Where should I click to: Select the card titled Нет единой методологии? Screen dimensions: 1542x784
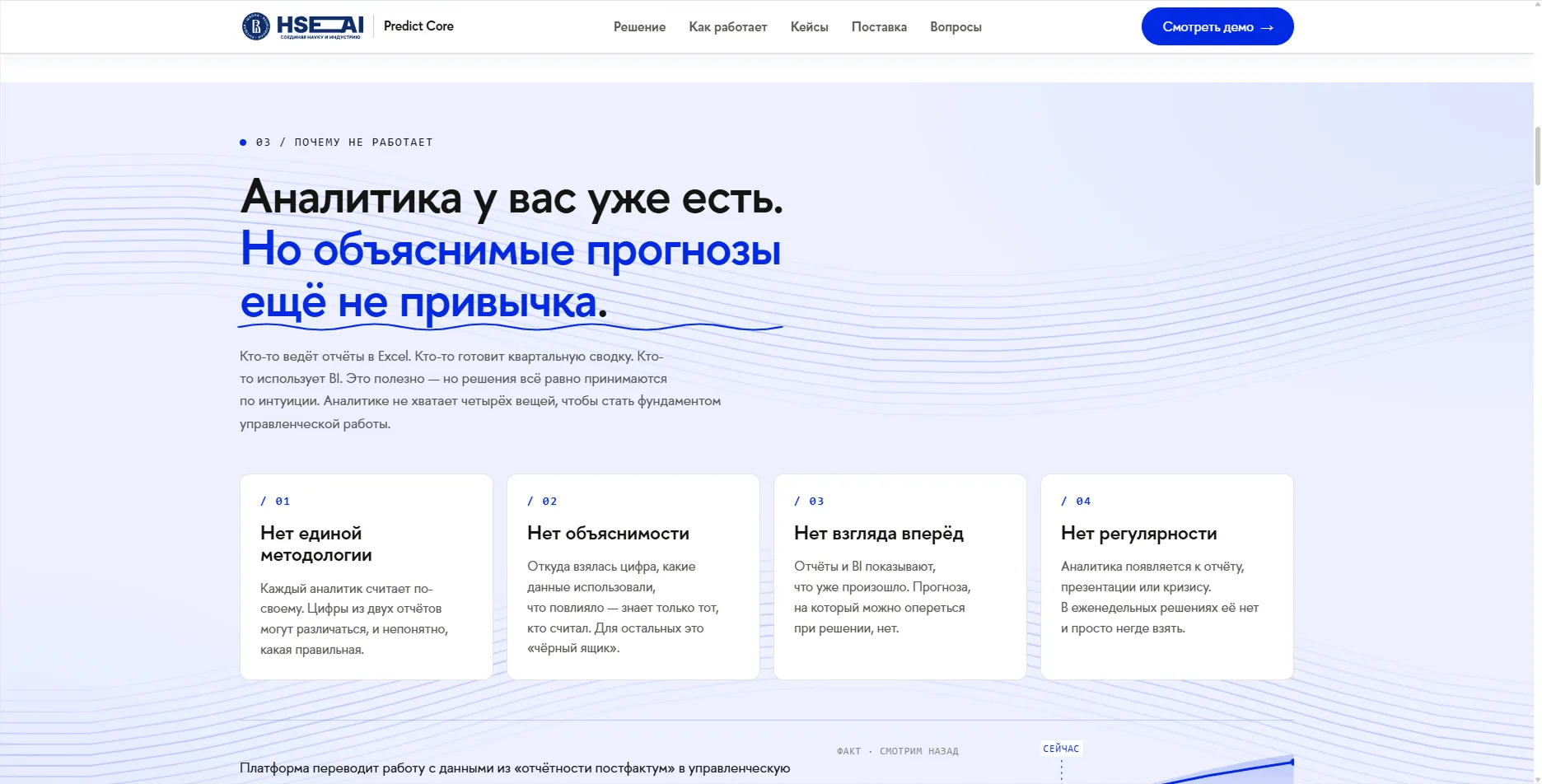(x=367, y=576)
